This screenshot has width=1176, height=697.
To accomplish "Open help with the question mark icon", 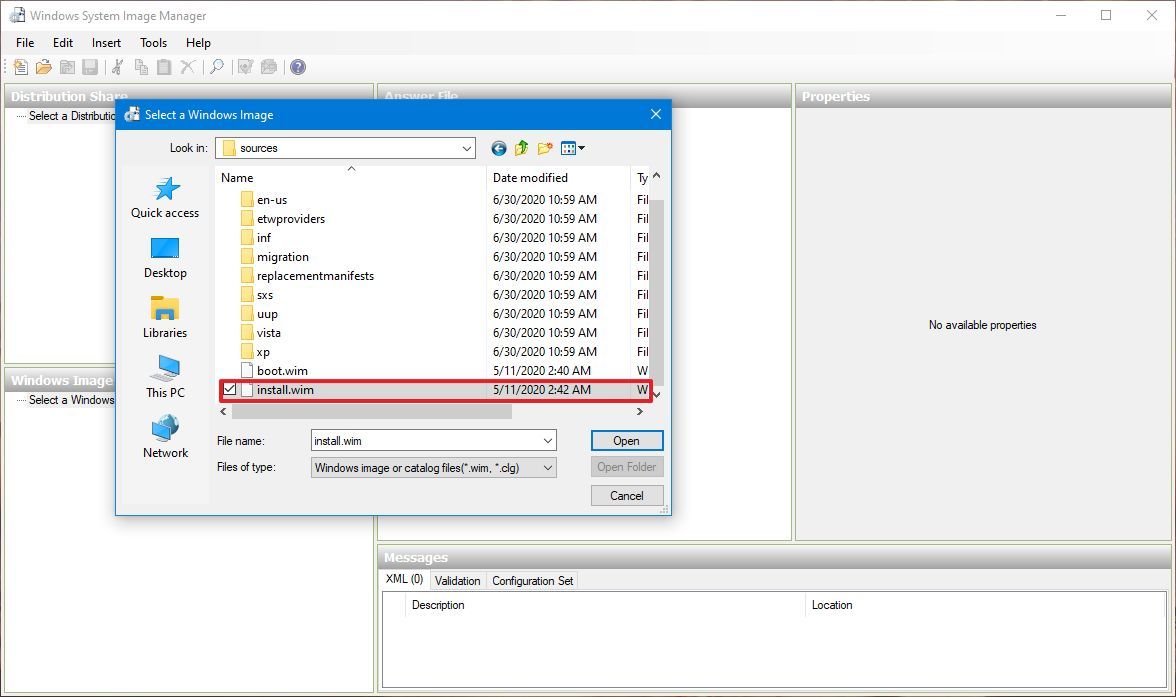I will pyautogui.click(x=298, y=67).
